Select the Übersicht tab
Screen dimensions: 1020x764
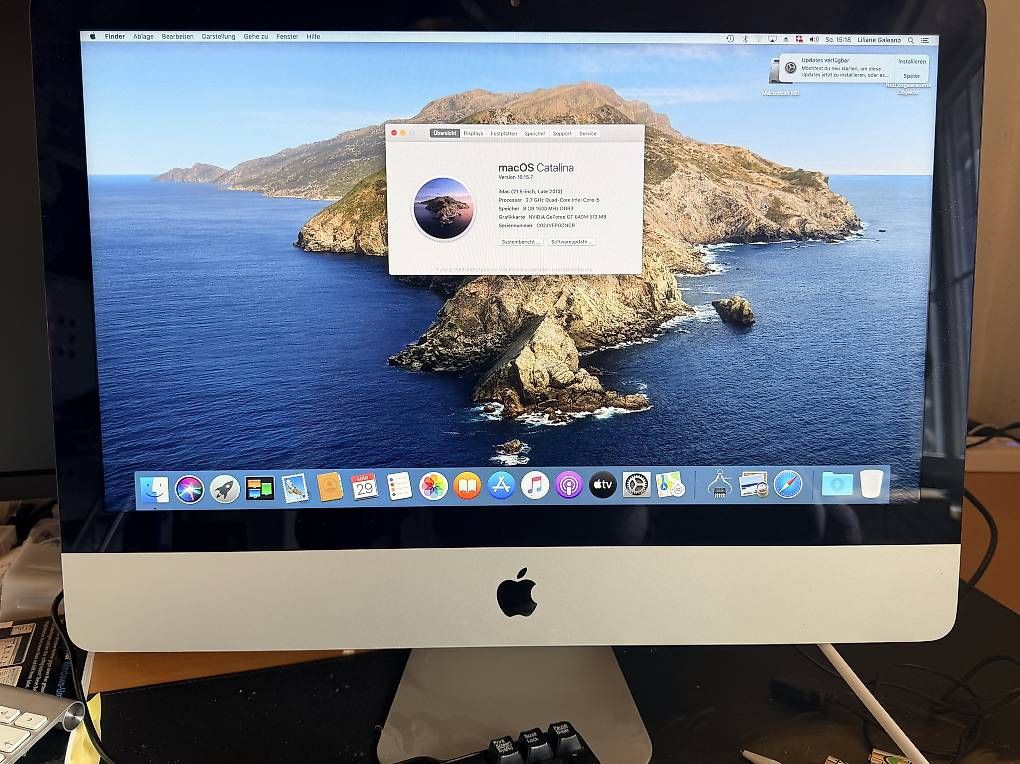(x=445, y=133)
